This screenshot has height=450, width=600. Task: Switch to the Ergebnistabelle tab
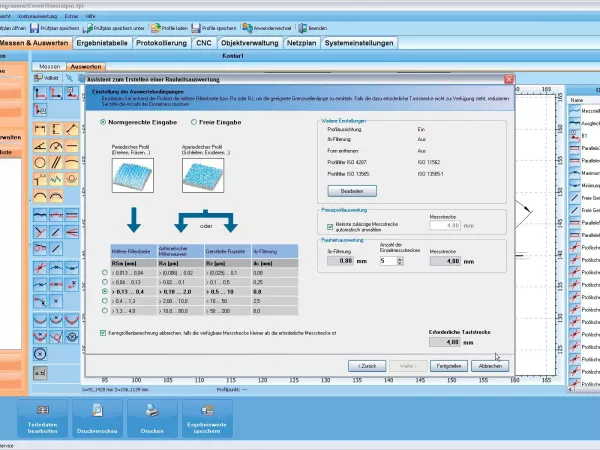[x=101, y=43]
